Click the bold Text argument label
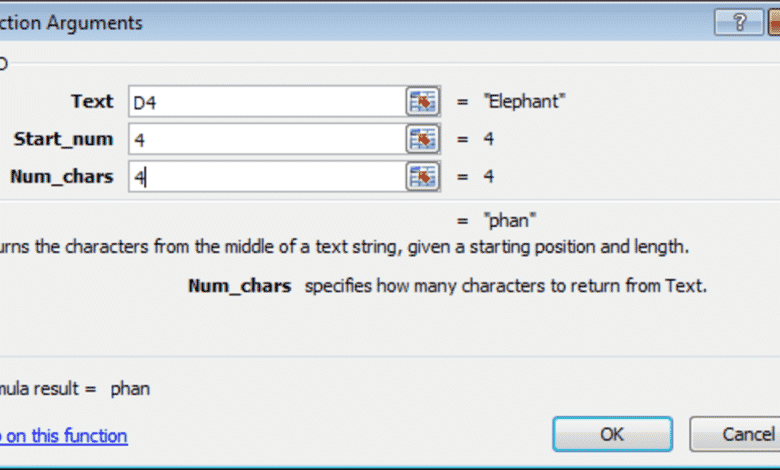Viewport: 780px width, 470px height. pyautogui.click(x=92, y=101)
